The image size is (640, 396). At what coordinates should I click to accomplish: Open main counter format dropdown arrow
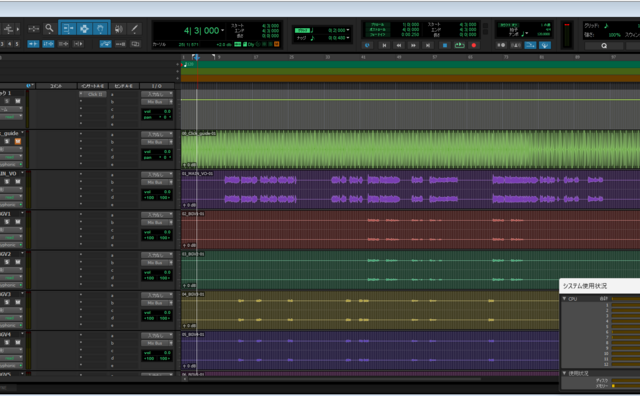point(222,30)
